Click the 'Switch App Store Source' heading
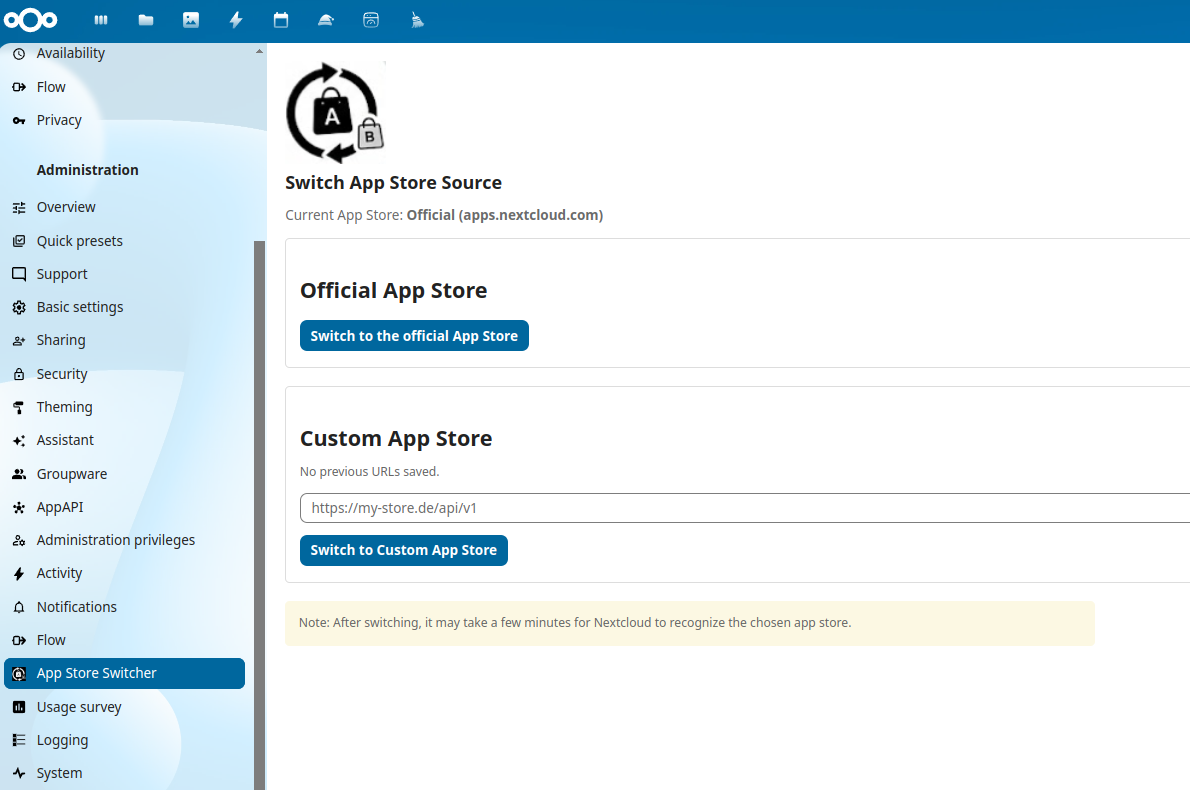The width and height of the screenshot is (1190, 790). 393,183
